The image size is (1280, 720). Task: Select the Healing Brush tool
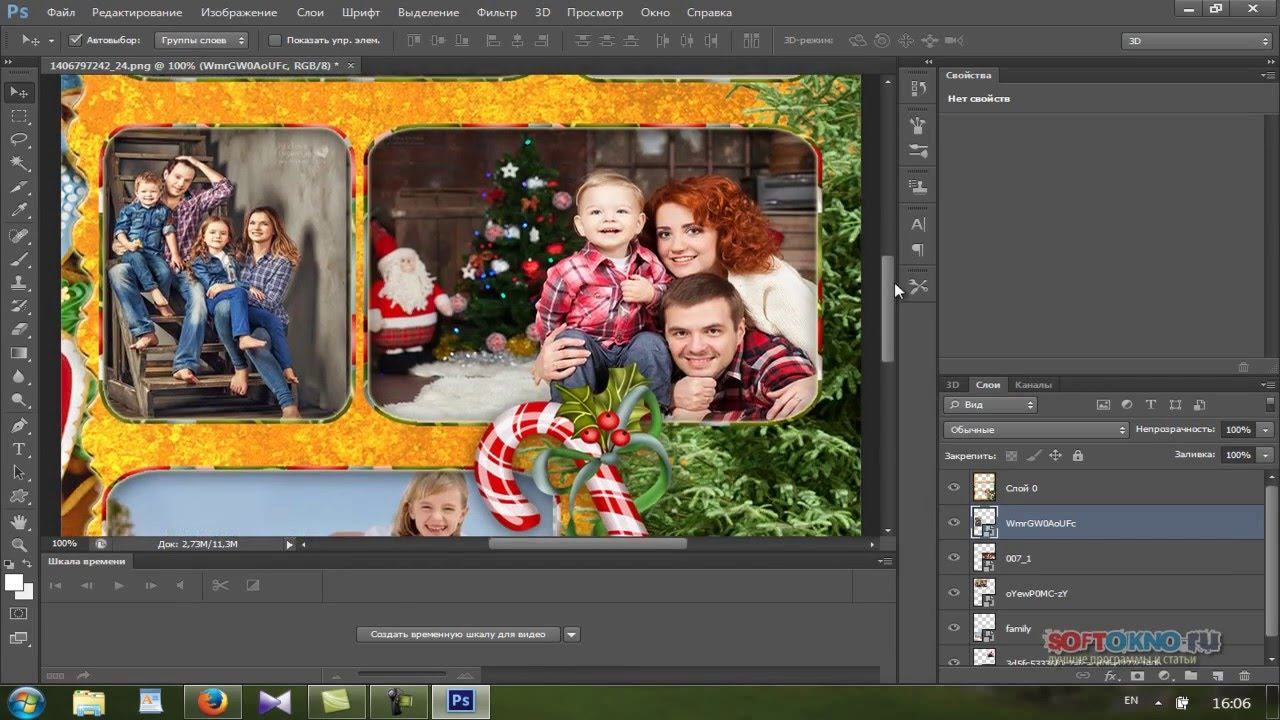pyautogui.click(x=19, y=236)
